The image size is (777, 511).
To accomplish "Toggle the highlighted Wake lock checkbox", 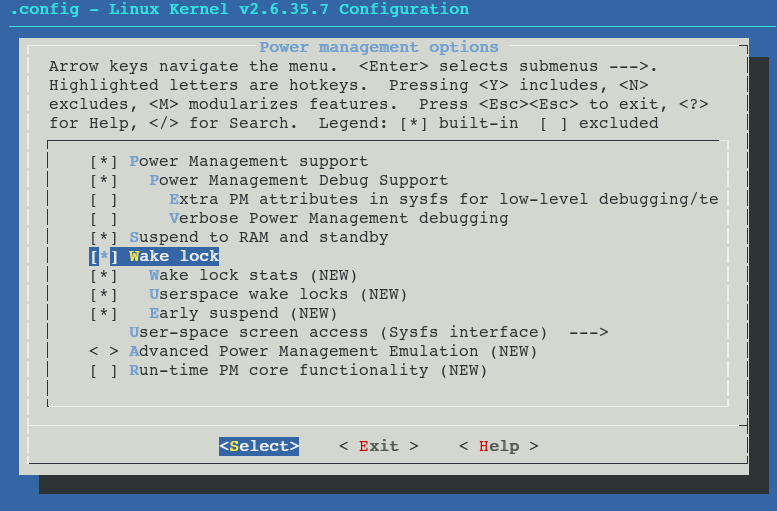I will coord(104,257).
